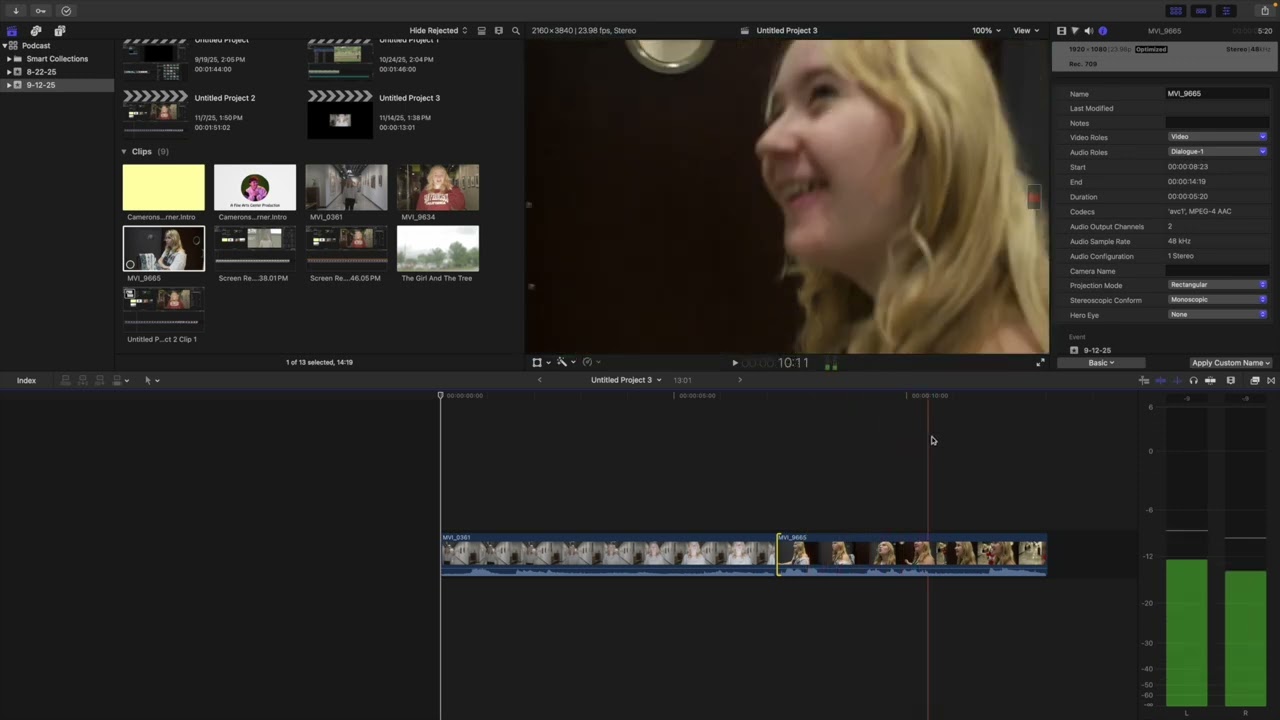Open clip appearance and filtering options
This screenshot has width=1280, height=720.
(498, 31)
